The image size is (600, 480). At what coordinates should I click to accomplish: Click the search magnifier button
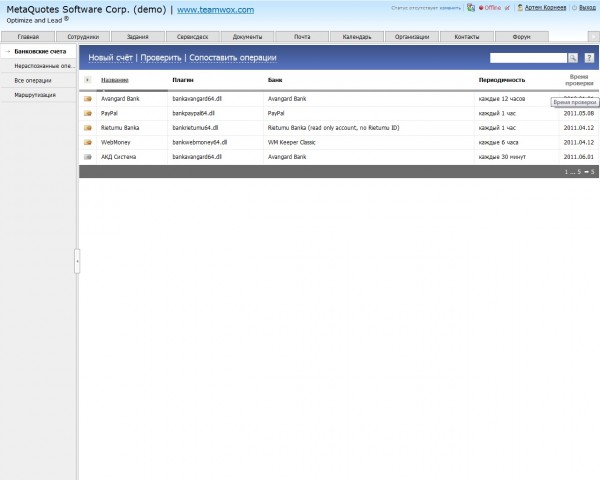click(573, 58)
